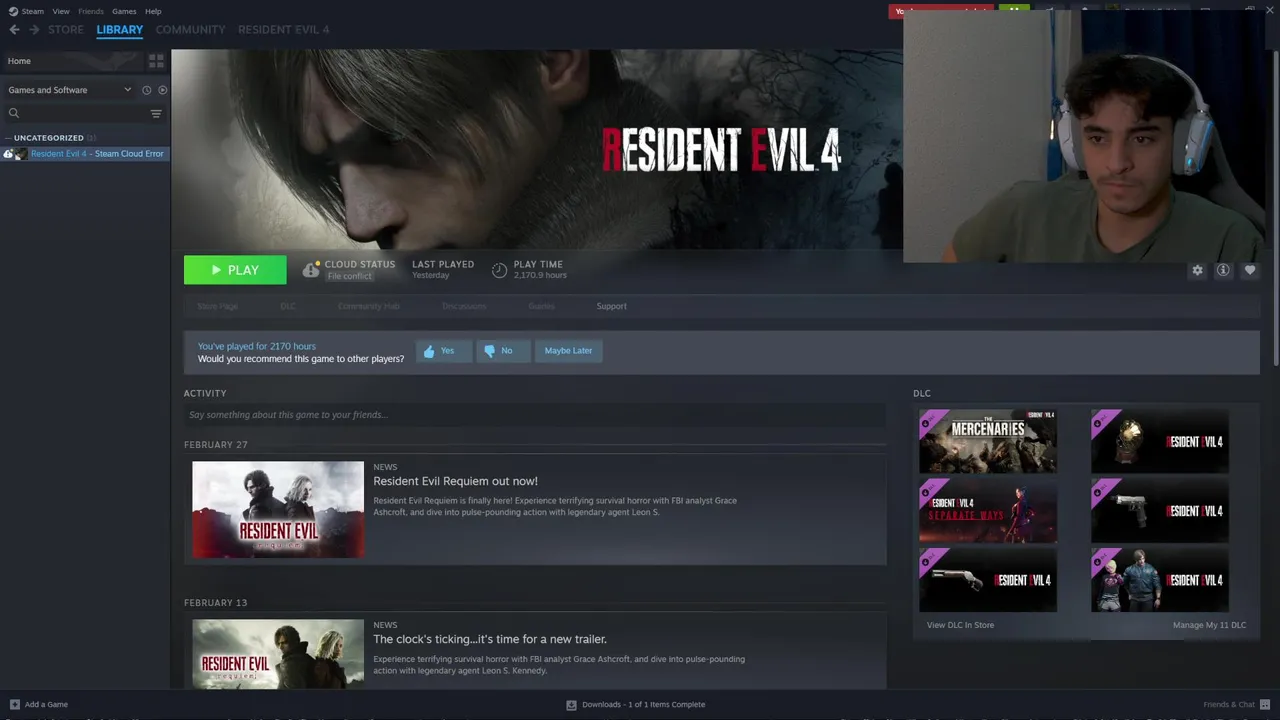The width and height of the screenshot is (1280, 720).
Task: Open the handgun weapon DLC thumbnail
Action: click(x=1160, y=511)
